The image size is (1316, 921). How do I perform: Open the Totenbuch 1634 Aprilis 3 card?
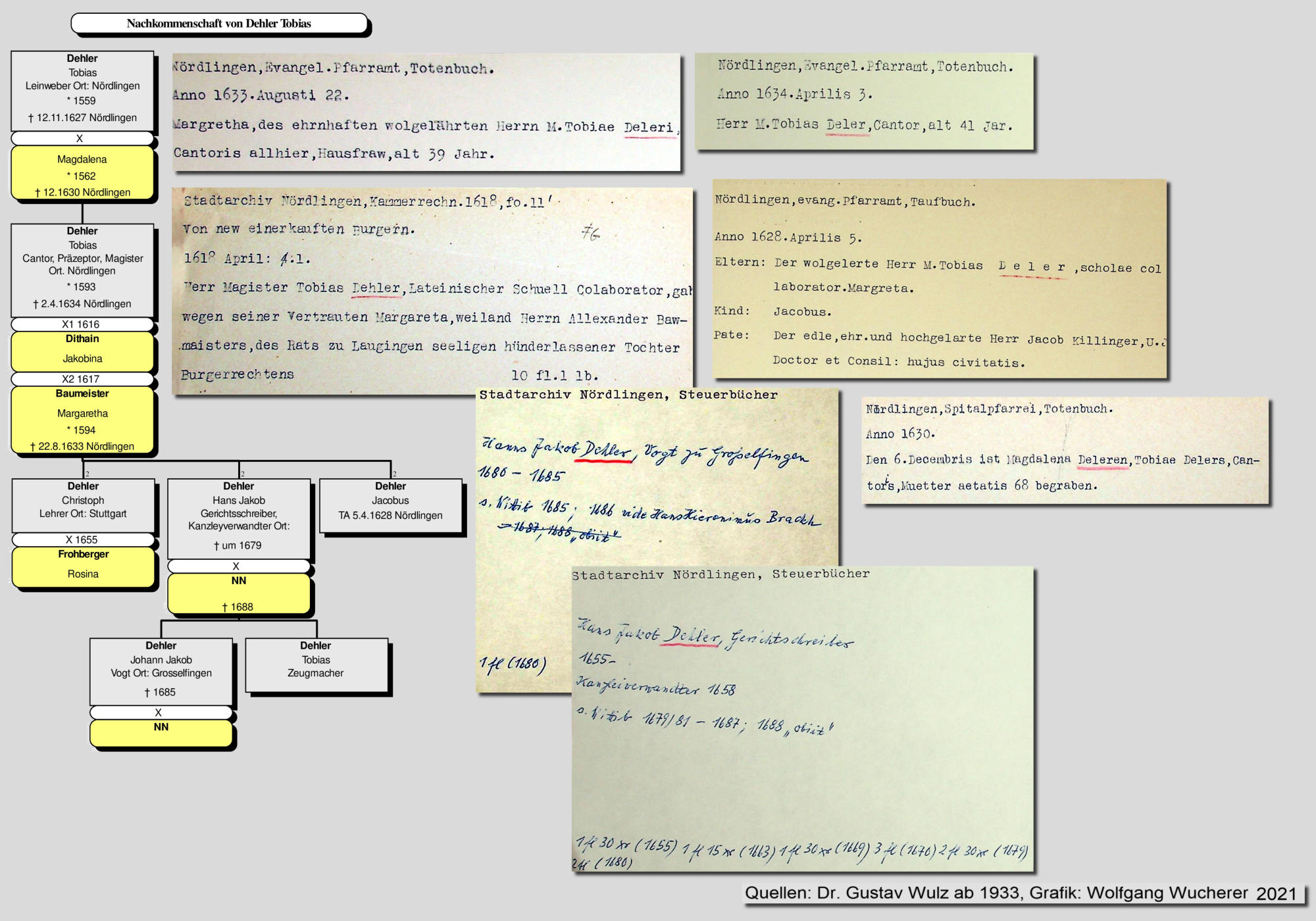coord(864,100)
